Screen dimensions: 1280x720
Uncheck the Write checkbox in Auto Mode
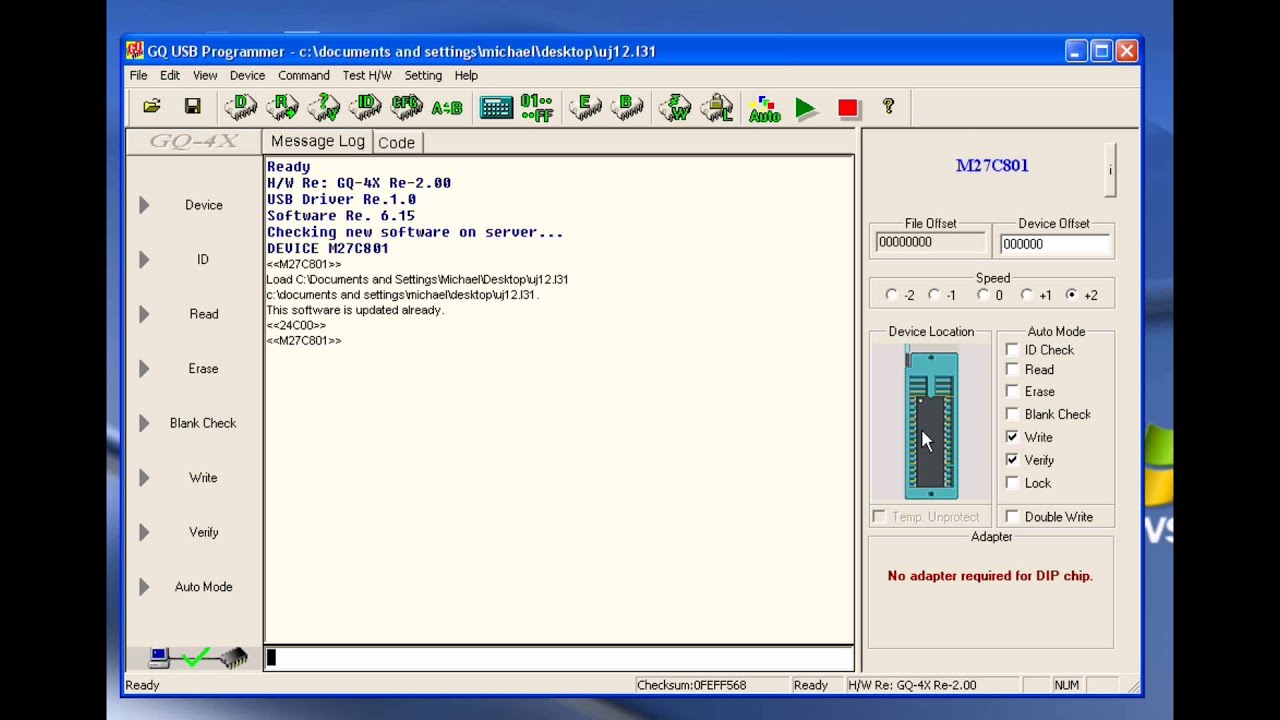[1012, 437]
